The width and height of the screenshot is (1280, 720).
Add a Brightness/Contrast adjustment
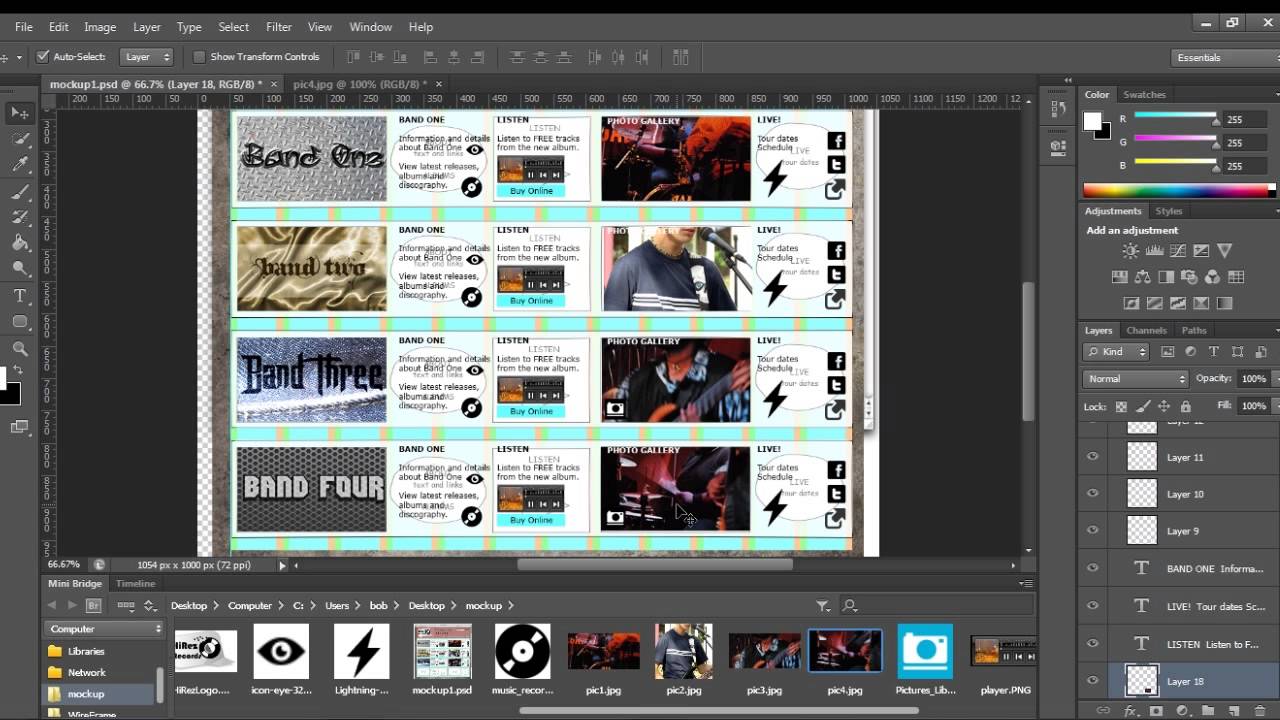[1130, 251]
